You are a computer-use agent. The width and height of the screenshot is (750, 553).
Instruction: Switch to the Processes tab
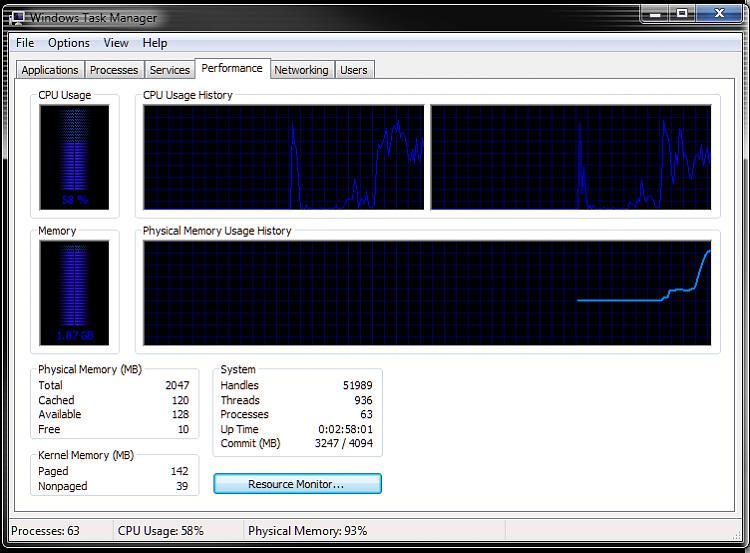pos(114,70)
